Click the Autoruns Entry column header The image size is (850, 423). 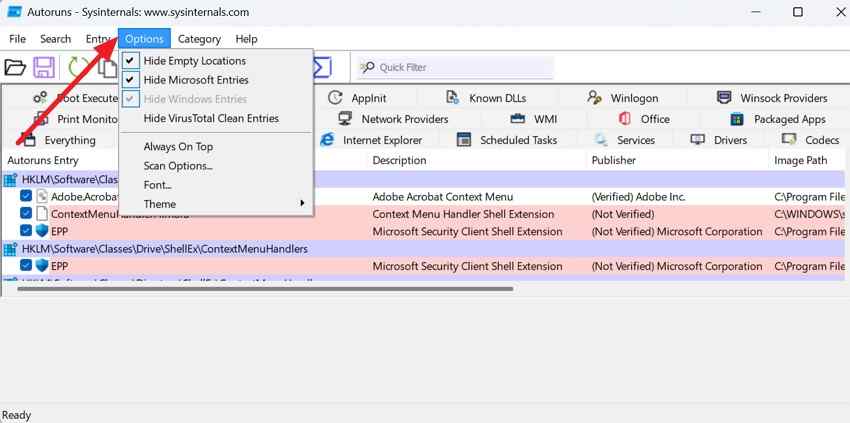click(x=43, y=161)
